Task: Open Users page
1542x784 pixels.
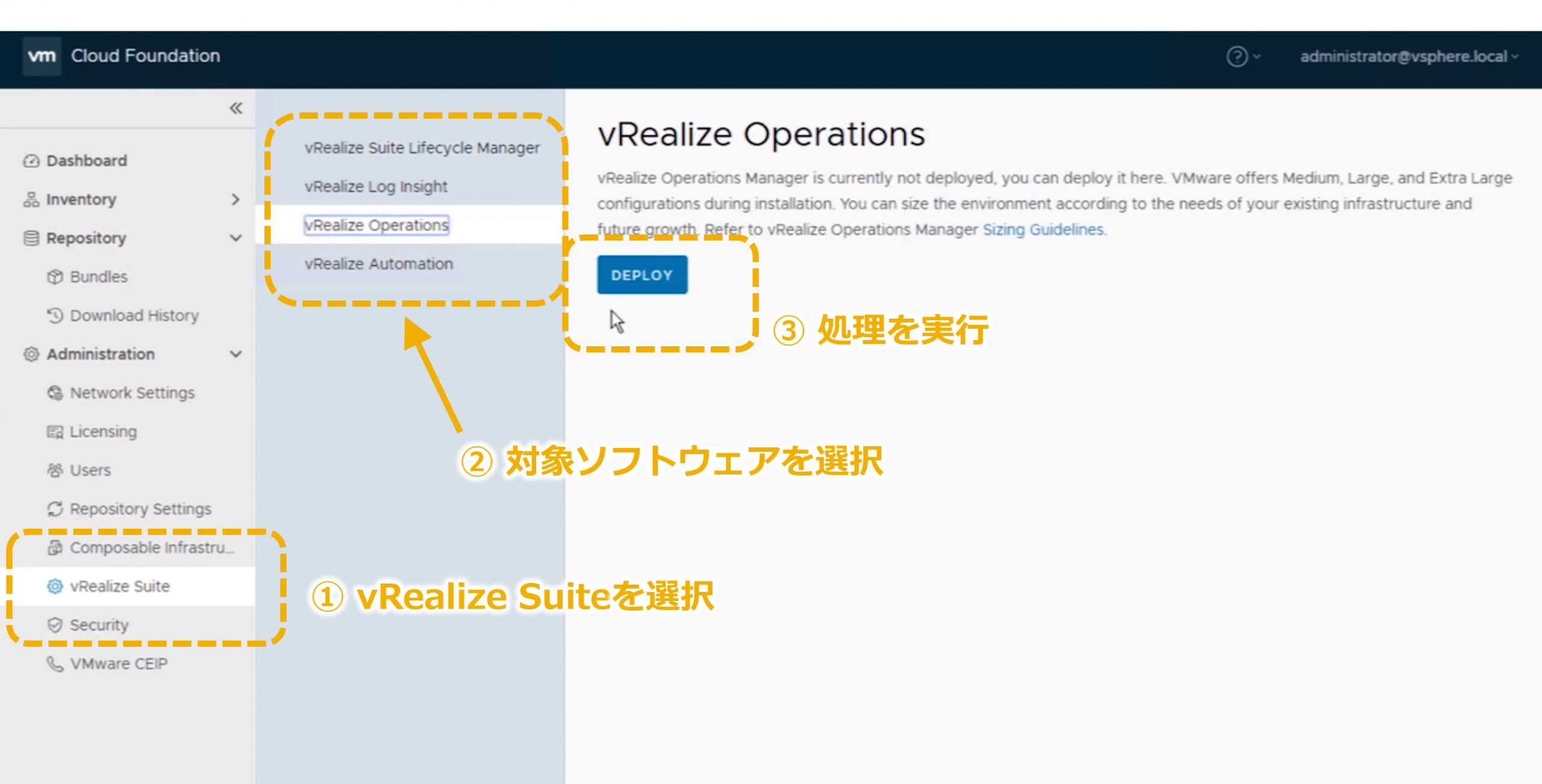Action: pos(90,470)
